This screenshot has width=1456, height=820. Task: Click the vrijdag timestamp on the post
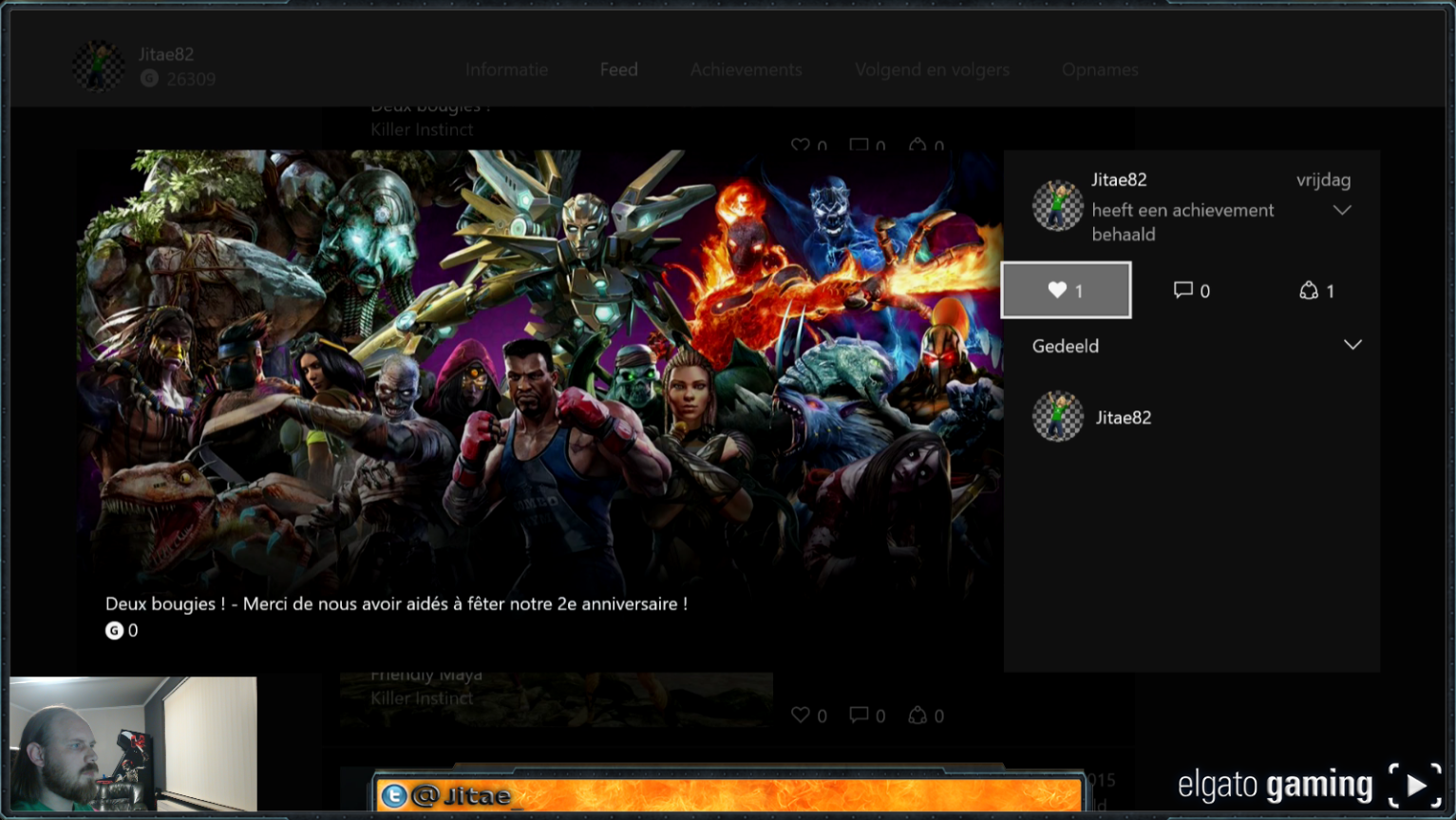(1323, 180)
